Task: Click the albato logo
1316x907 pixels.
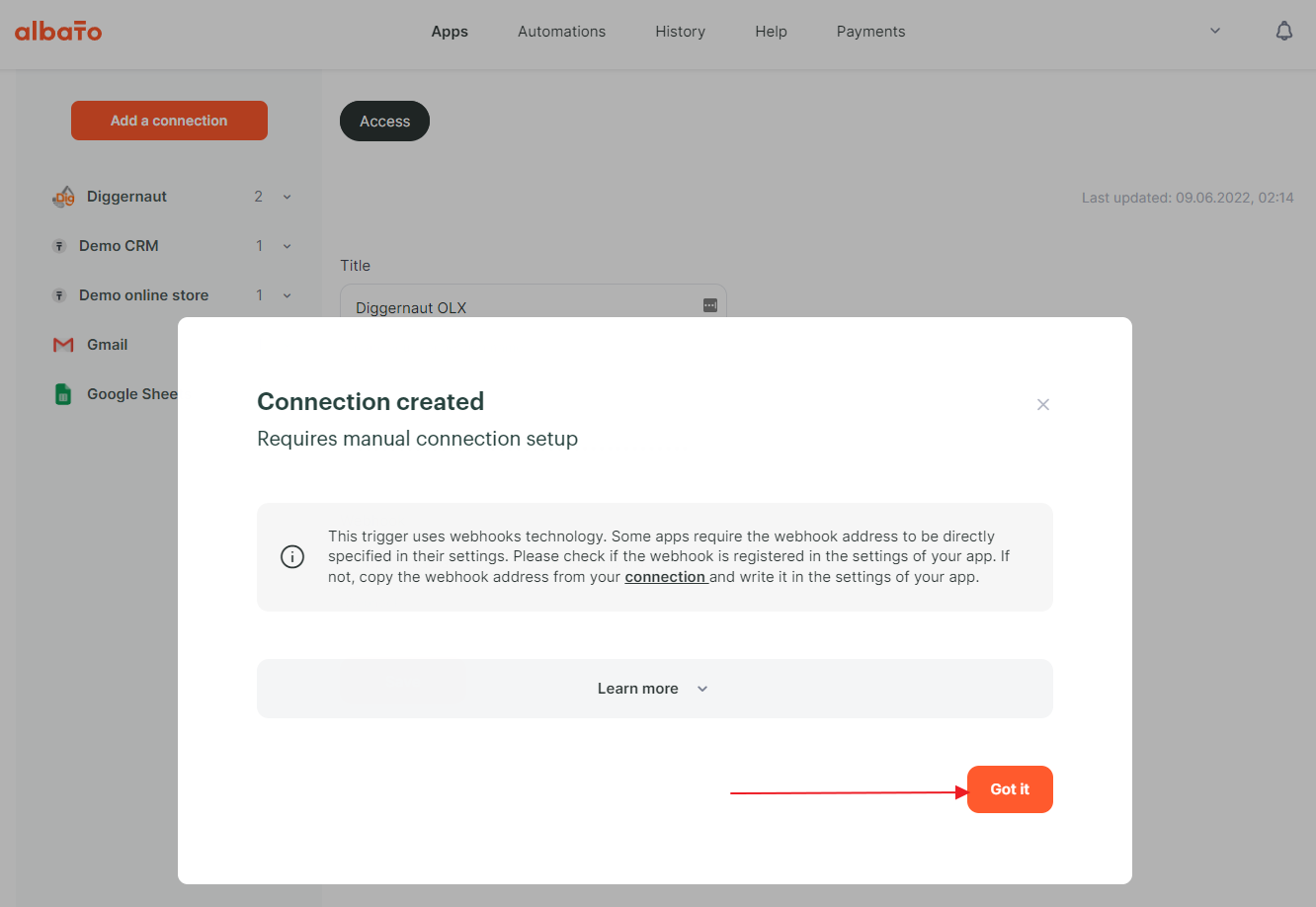Action: click(x=58, y=32)
